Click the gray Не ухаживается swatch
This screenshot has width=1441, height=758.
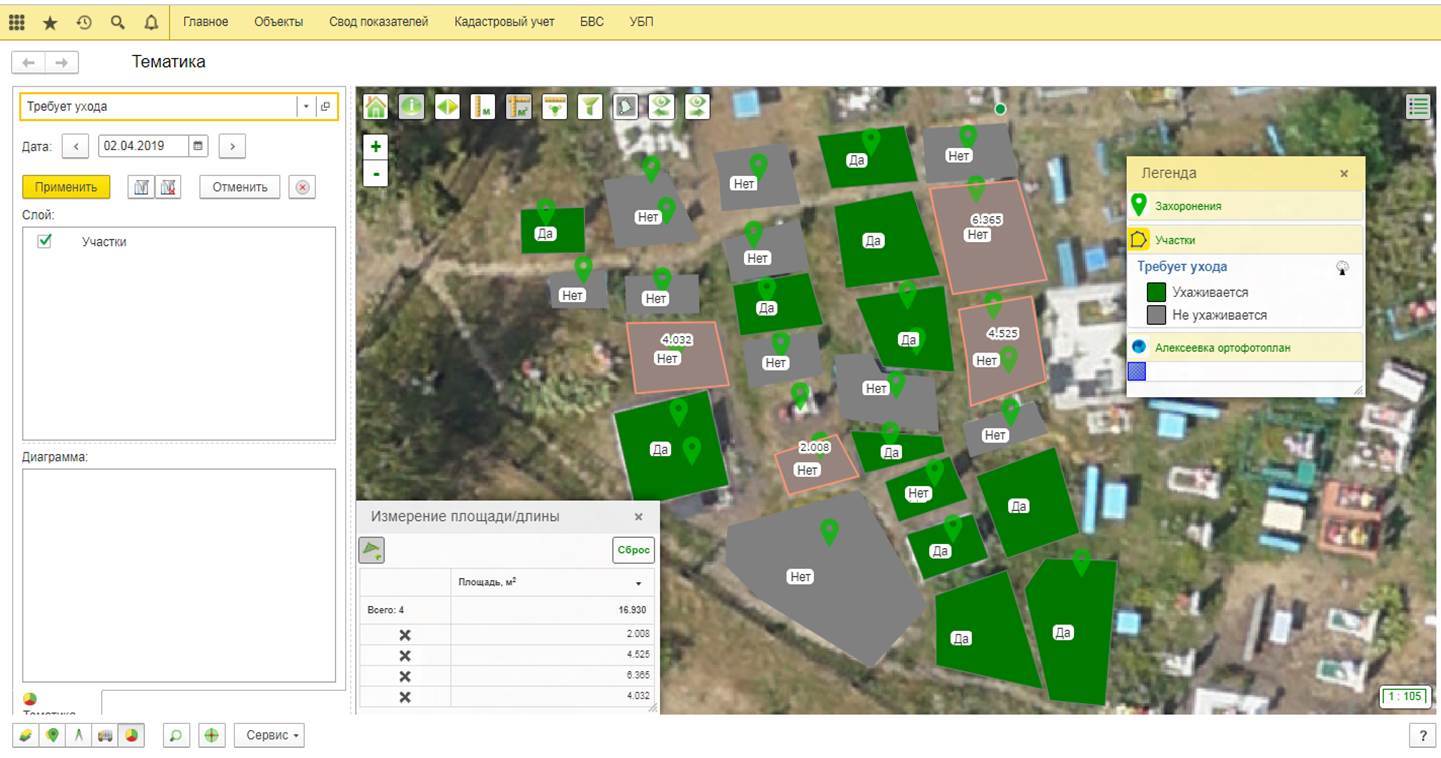point(1156,315)
